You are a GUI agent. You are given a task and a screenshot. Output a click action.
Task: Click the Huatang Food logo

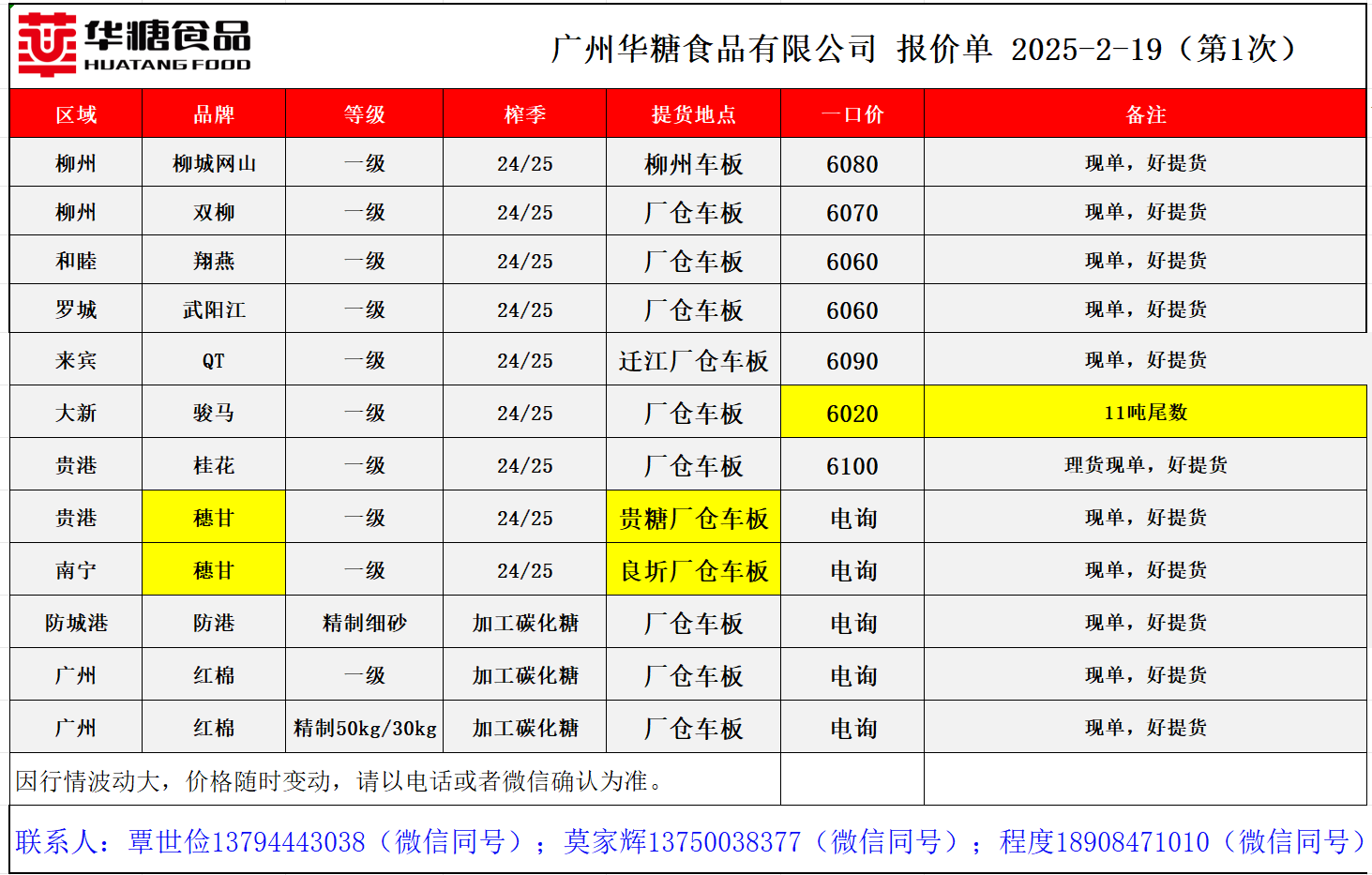(134, 45)
